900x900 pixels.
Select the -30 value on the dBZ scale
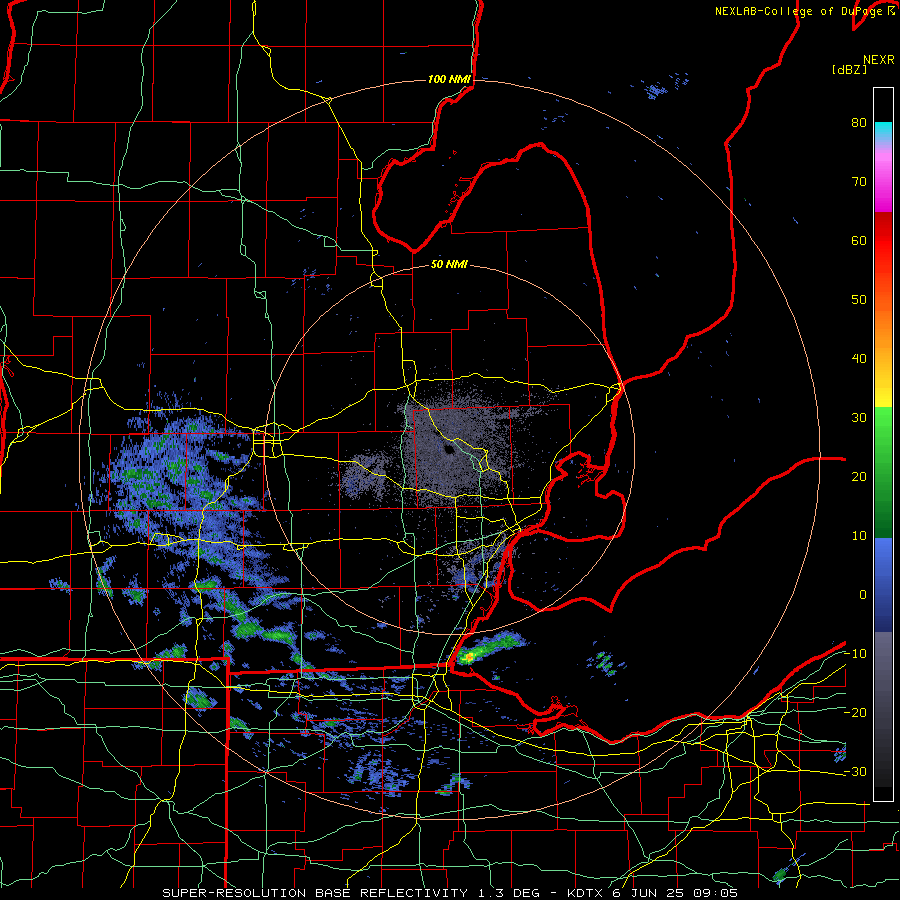click(x=855, y=771)
